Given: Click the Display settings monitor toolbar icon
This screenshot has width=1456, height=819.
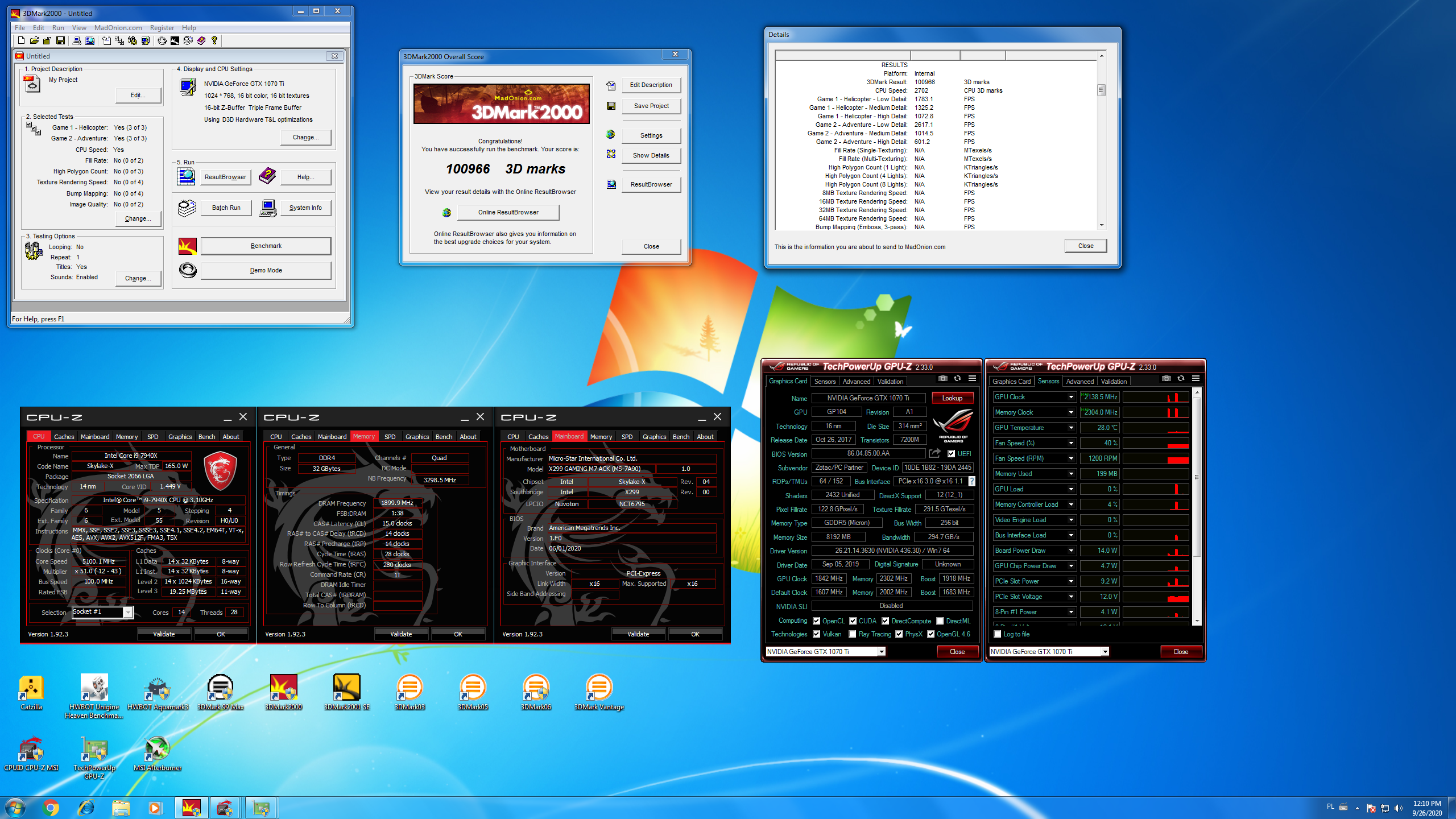Looking at the screenshot, I should click(146, 40).
